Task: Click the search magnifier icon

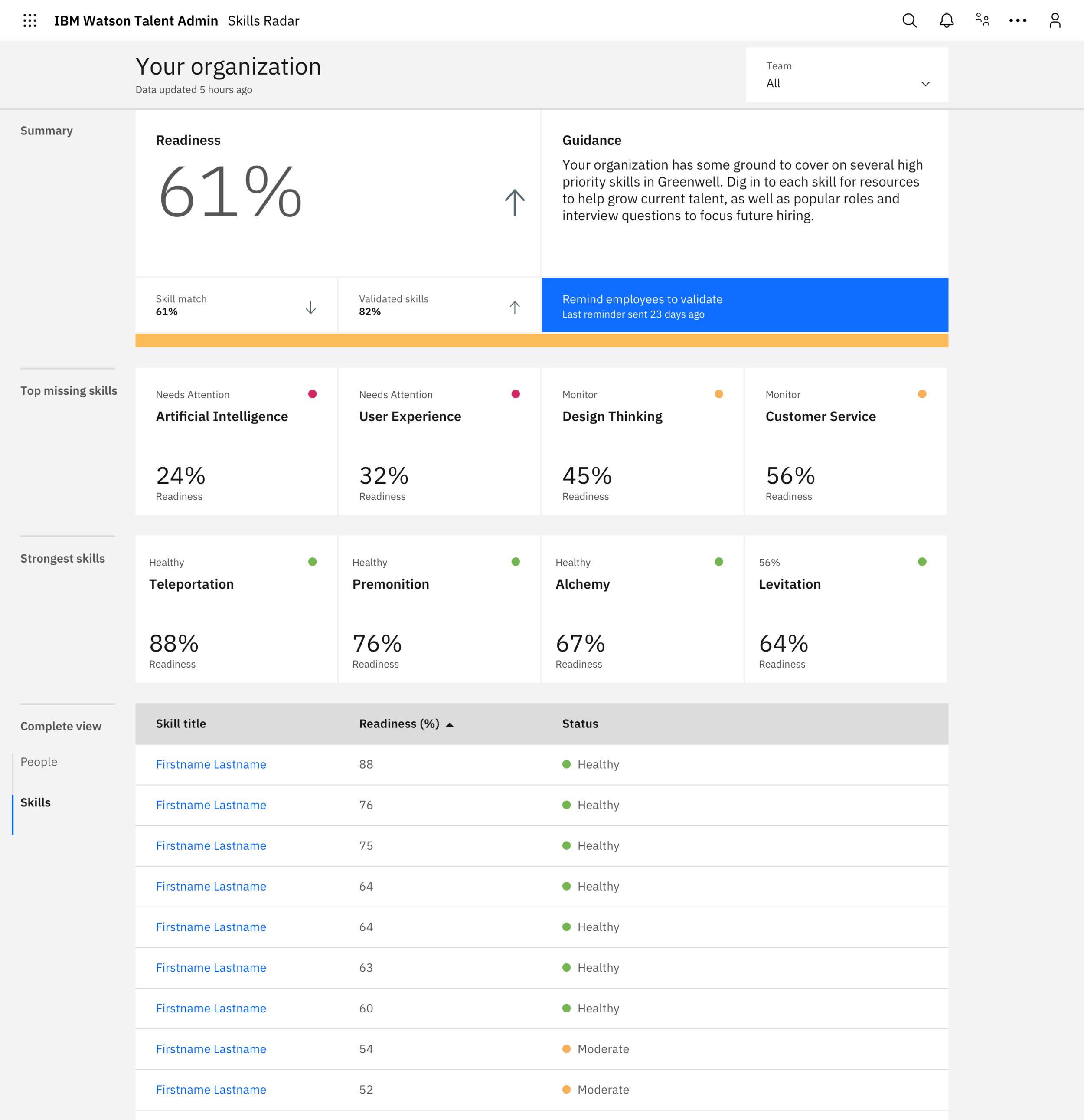Action: tap(909, 20)
